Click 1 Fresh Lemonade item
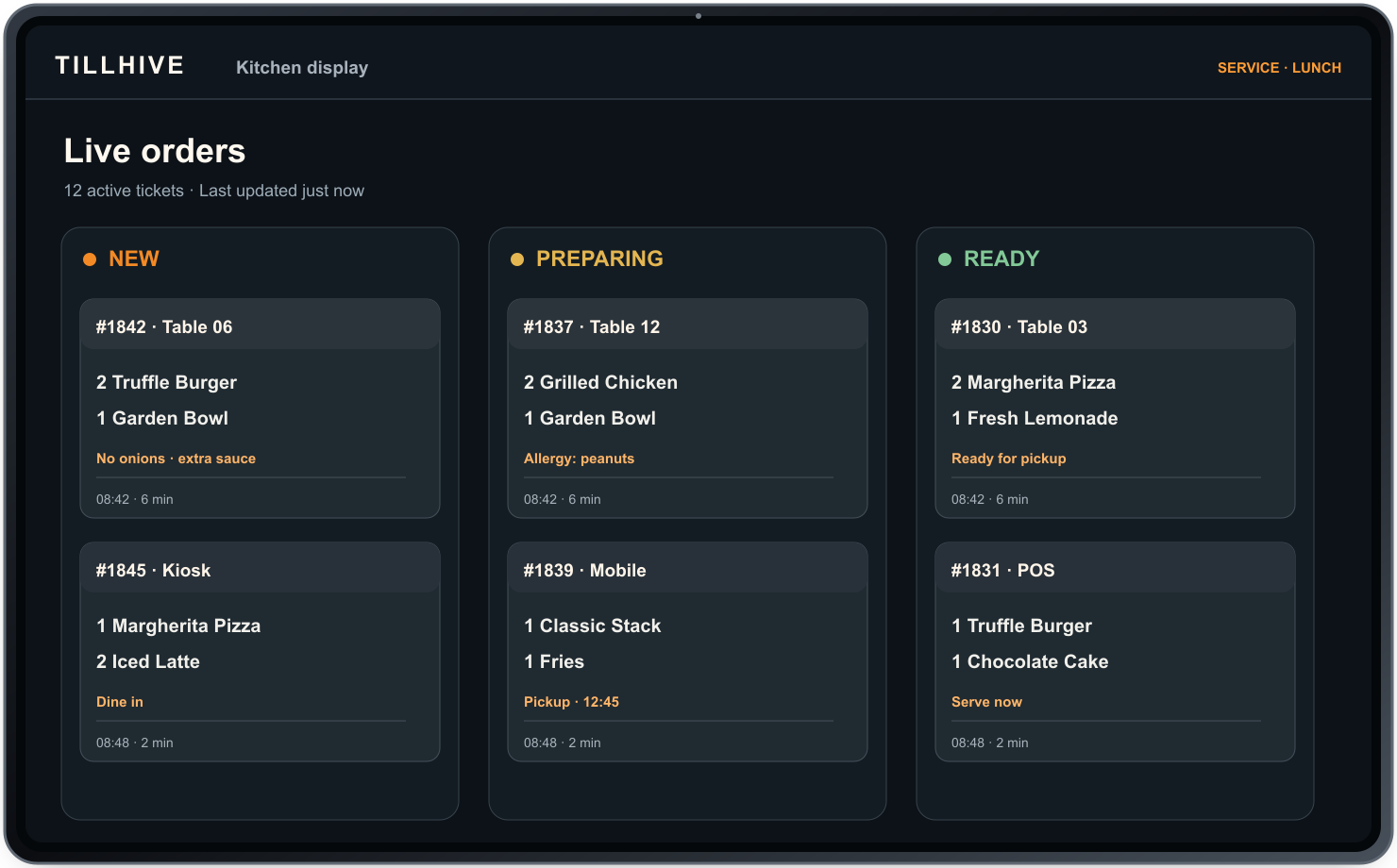This screenshot has height=868, width=1397. pos(1035,418)
